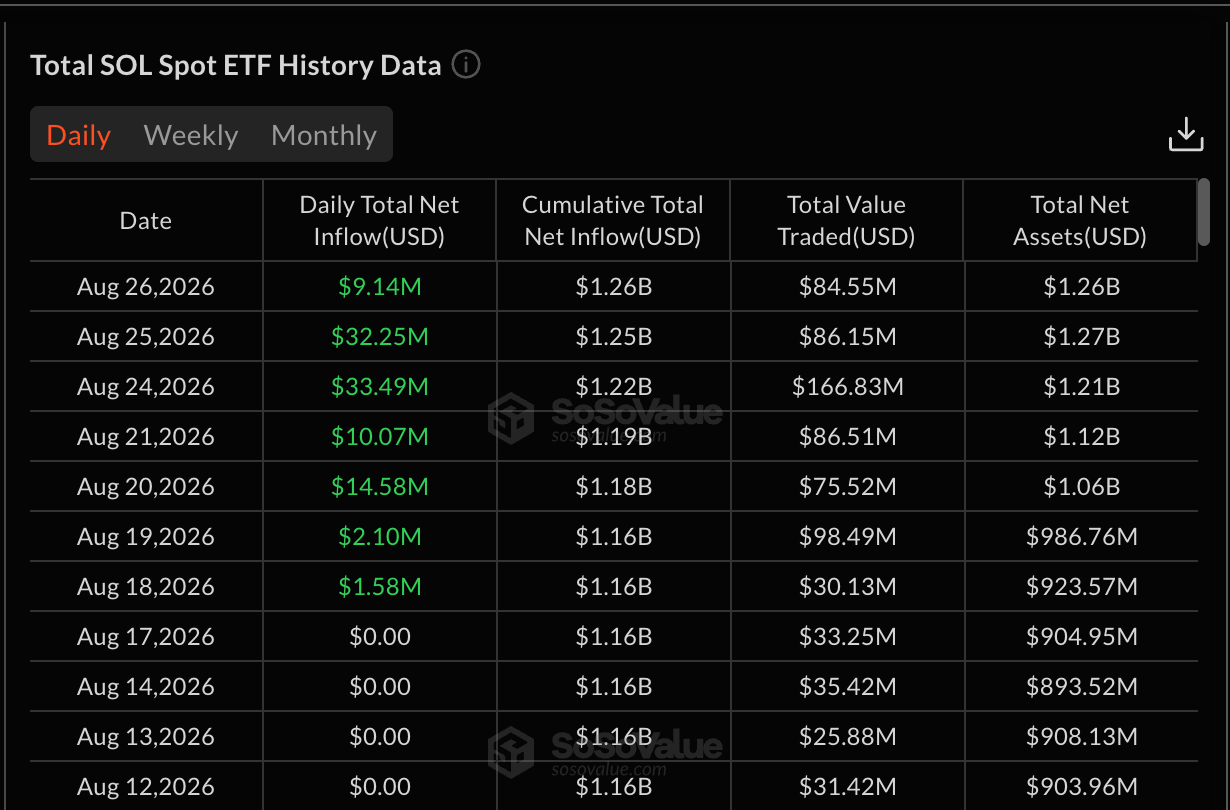The width and height of the screenshot is (1230, 810).
Task: Click the $86.15M value traded cell
Action: pos(847,337)
